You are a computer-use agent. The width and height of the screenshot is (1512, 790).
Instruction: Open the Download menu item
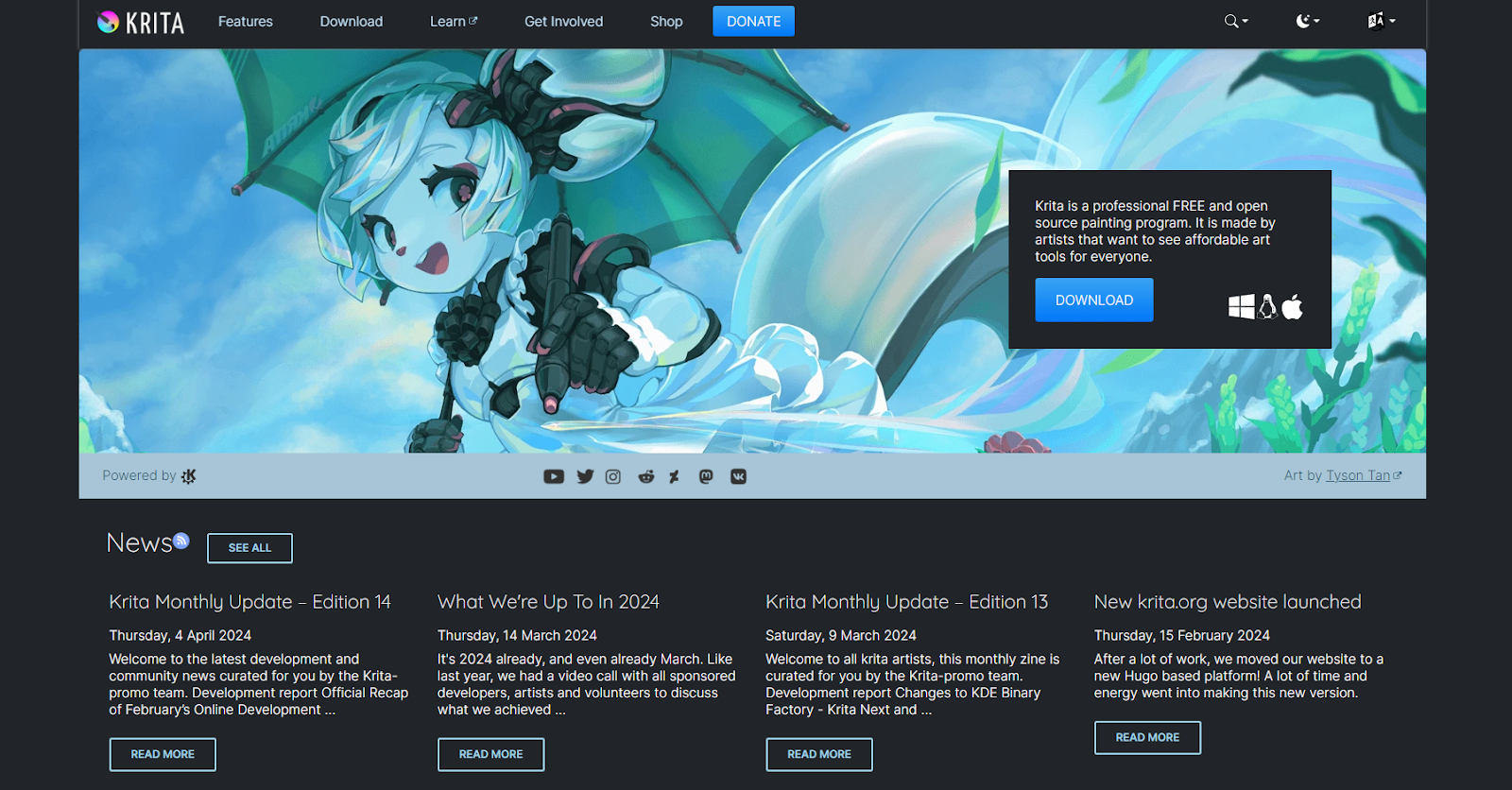352,21
